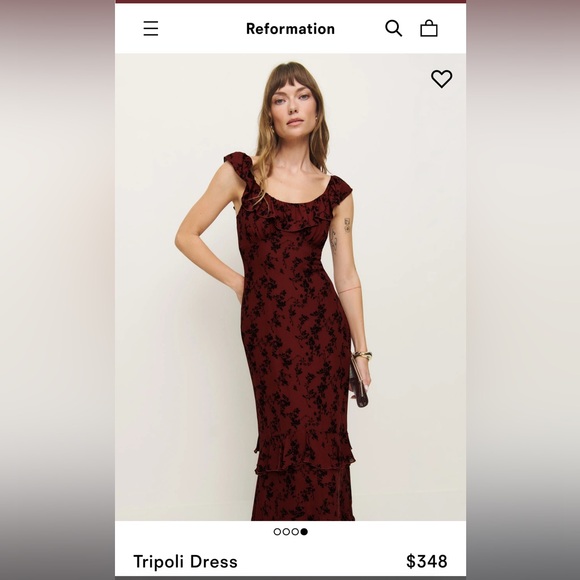The height and width of the screenshot is (580, 580).
Task: Show the first product photo via the carousel dot
Action: click(277, 532)
